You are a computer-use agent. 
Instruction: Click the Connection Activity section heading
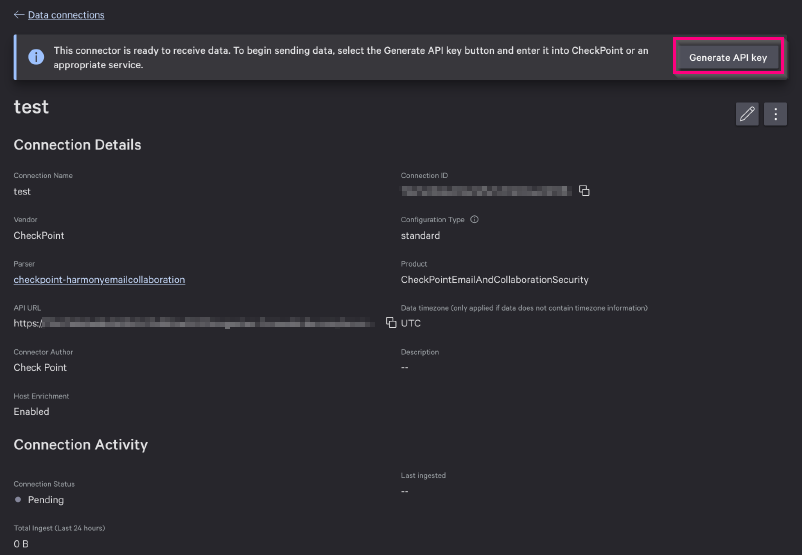[80, 445]
